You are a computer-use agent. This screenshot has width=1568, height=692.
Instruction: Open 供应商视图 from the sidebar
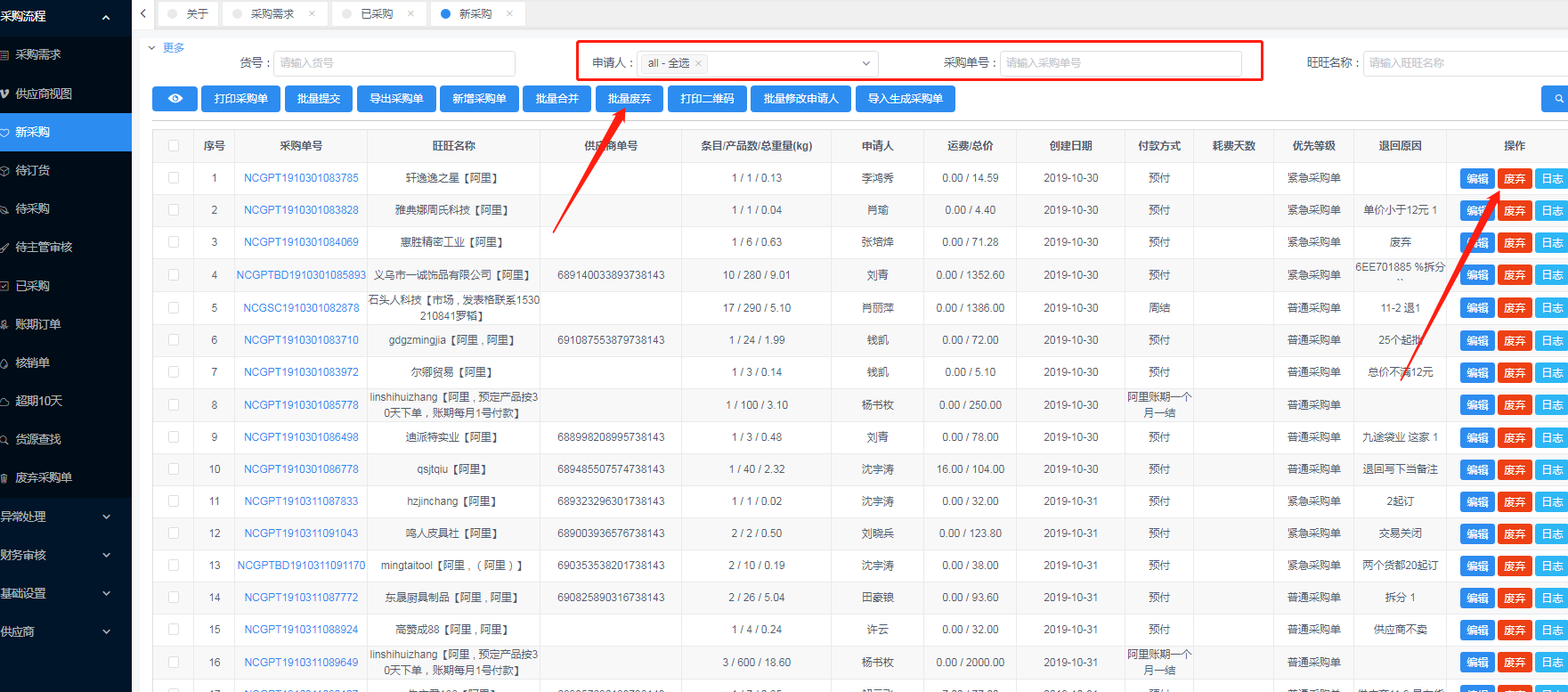point(44,94)
